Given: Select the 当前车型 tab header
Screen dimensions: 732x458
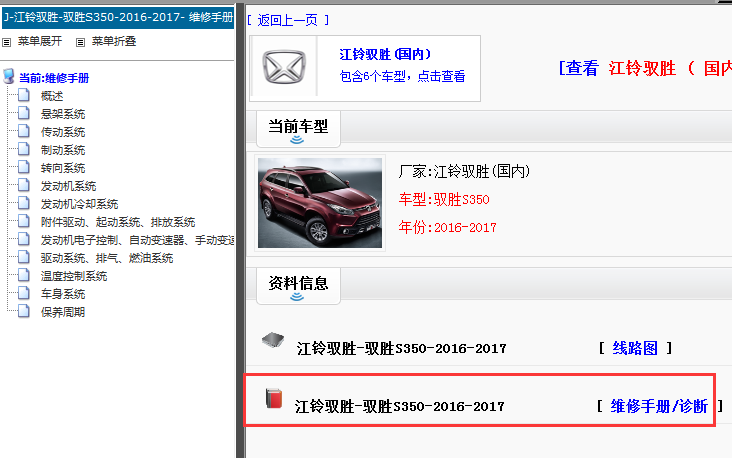Looking at the screenshot, I should coord(298,129).
